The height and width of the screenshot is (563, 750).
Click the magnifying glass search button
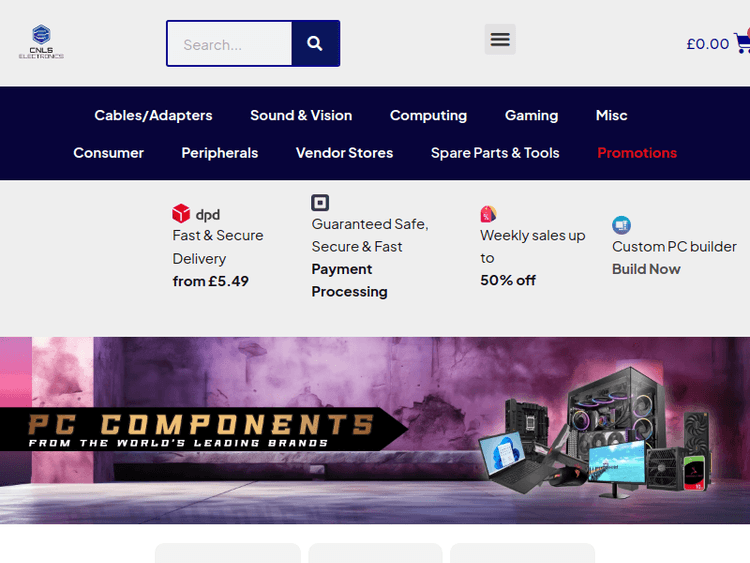315,44
